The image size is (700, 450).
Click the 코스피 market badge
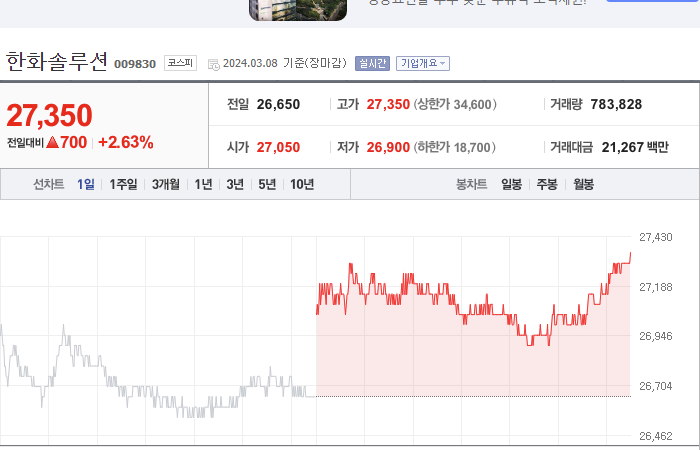pos(180,62)
